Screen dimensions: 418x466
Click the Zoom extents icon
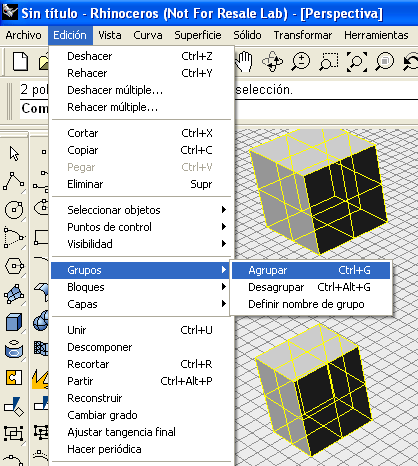click(x=357, y=62)
